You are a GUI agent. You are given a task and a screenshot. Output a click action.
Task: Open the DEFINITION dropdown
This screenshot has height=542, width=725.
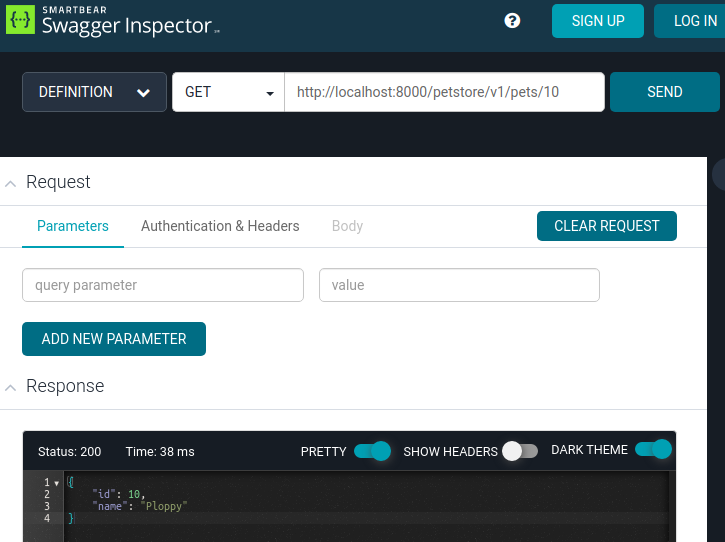(x=94, y=92)
